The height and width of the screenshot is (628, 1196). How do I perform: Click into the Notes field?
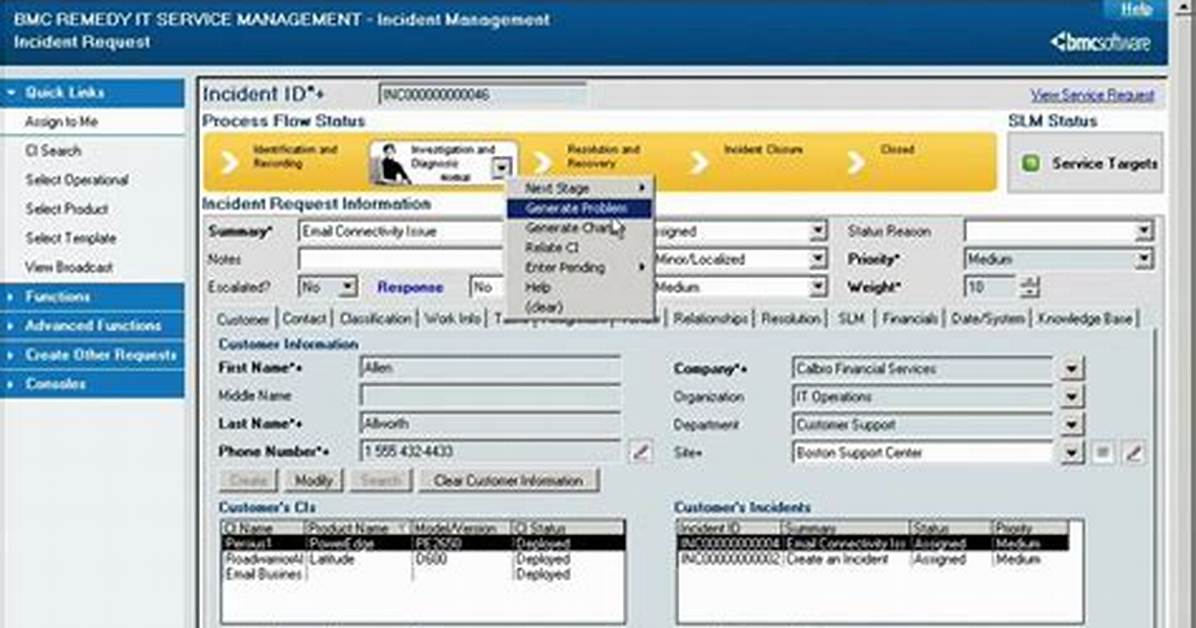pos(400,259)
